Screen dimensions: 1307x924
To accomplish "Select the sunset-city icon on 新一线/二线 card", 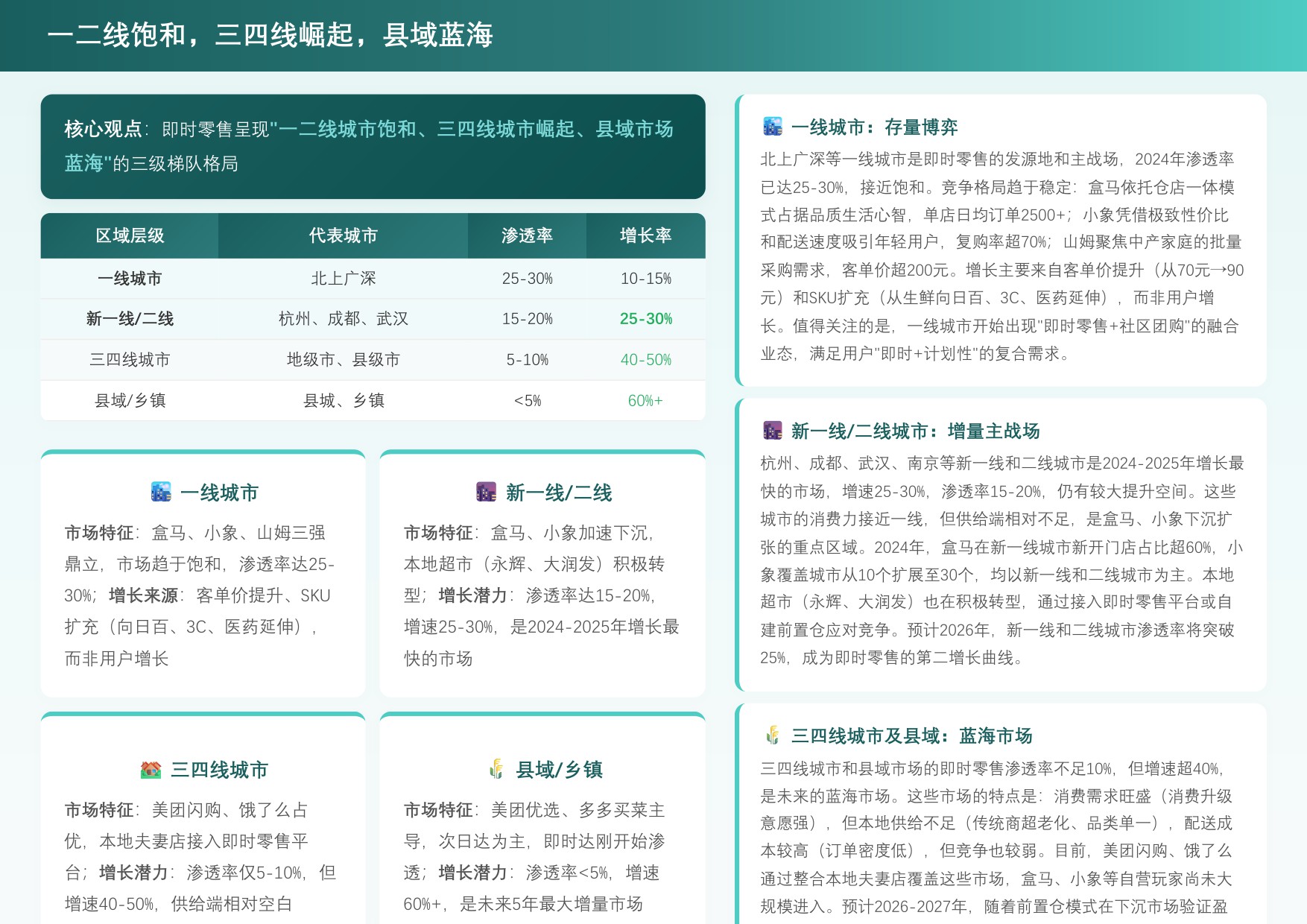I will 486,492.
